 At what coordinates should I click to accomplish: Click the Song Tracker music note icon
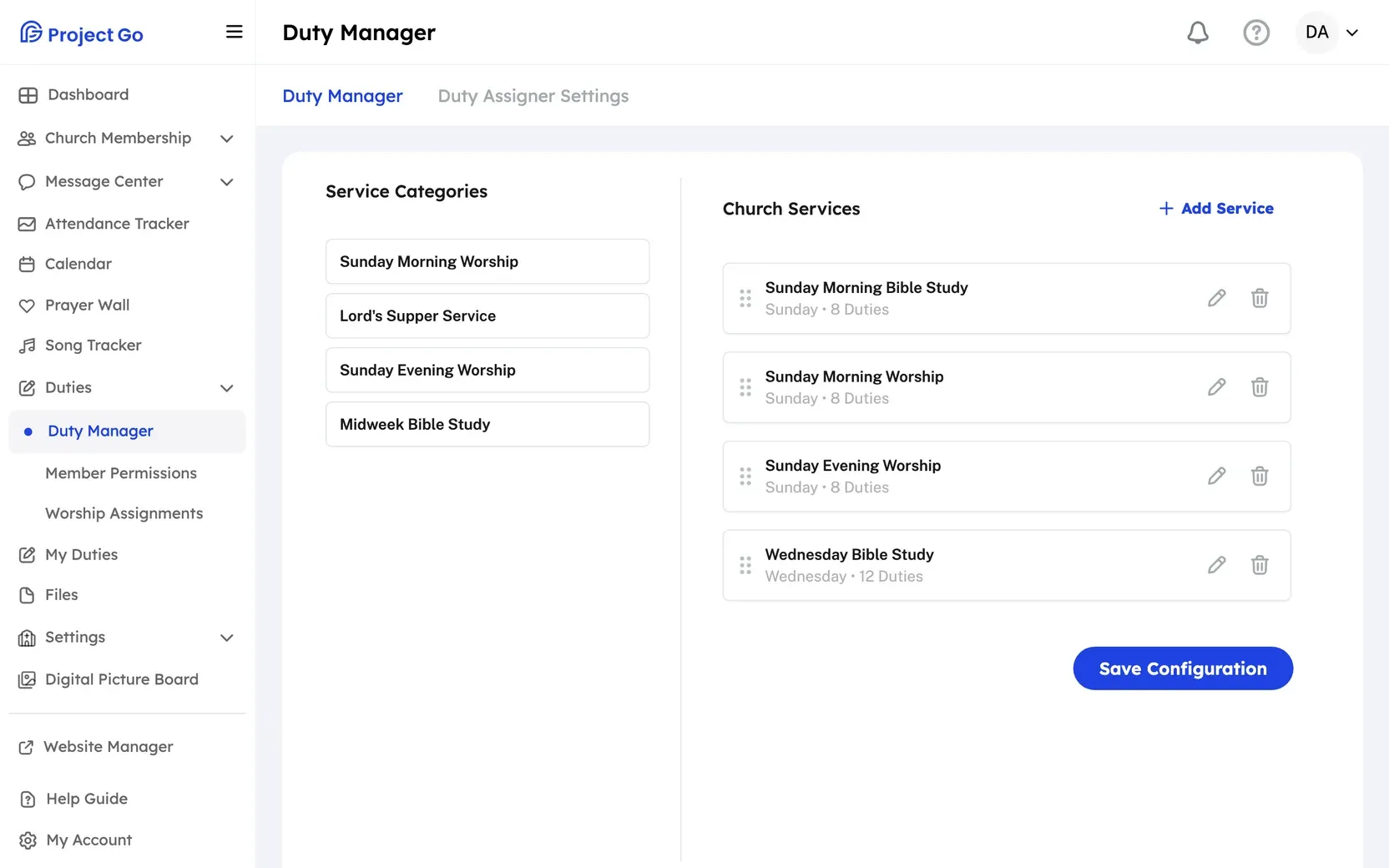point(27,346)
